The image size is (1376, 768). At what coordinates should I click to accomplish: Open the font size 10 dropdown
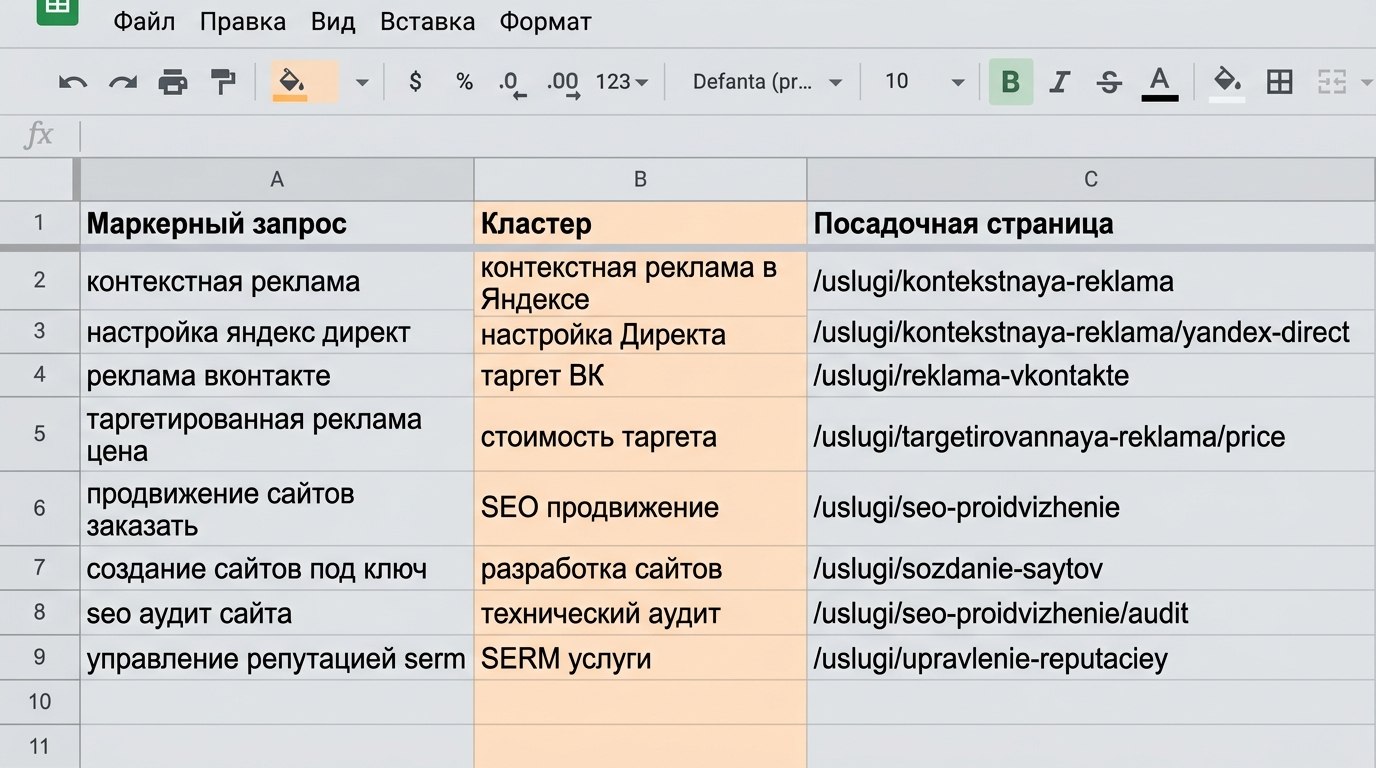(924, 82)
